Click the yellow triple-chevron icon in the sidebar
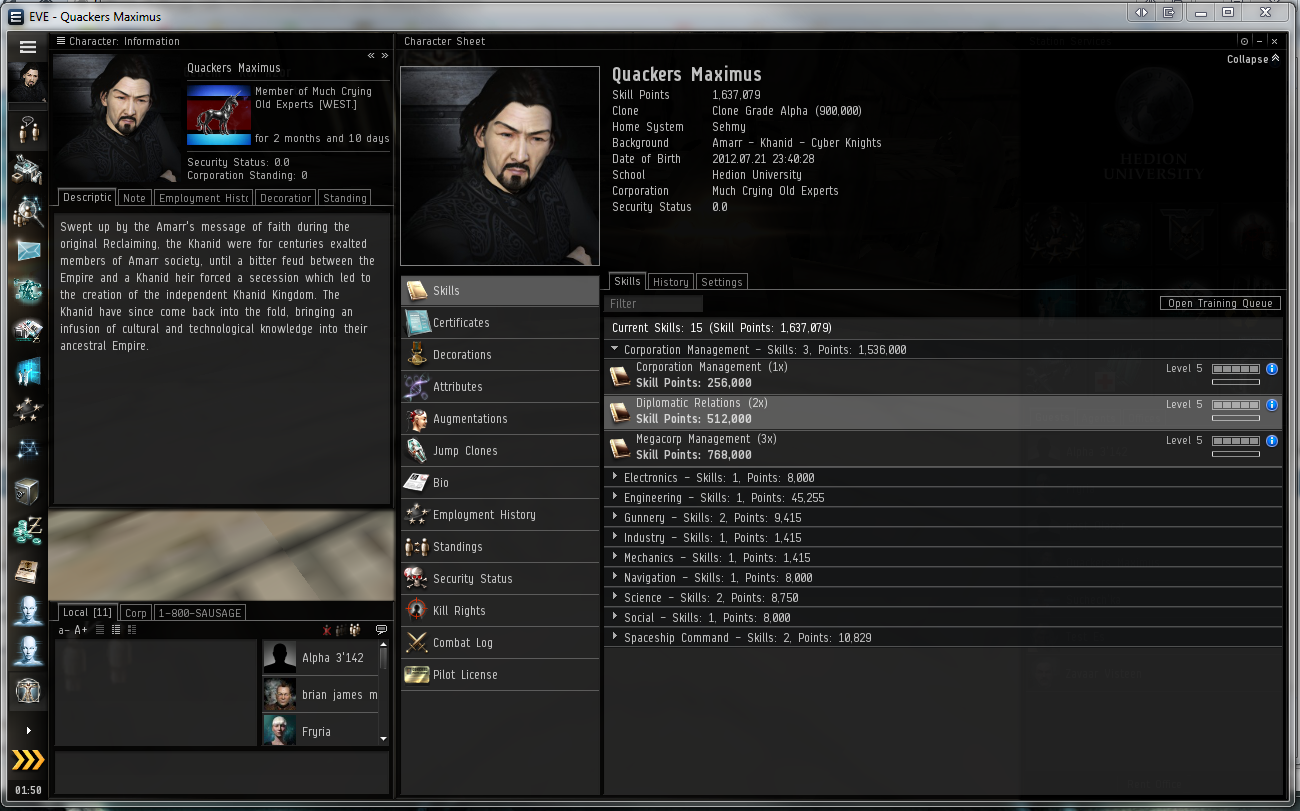 28,760
